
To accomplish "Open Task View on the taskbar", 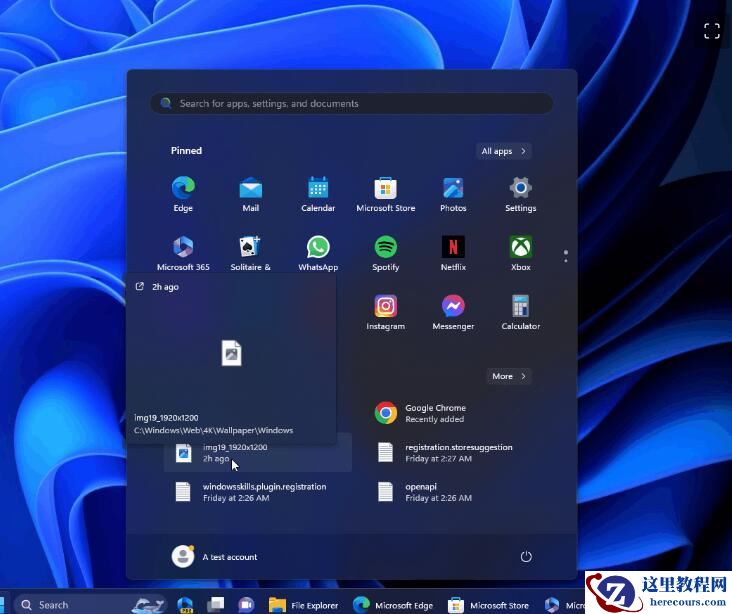I will pyautogui.click(x=216, y=605).
